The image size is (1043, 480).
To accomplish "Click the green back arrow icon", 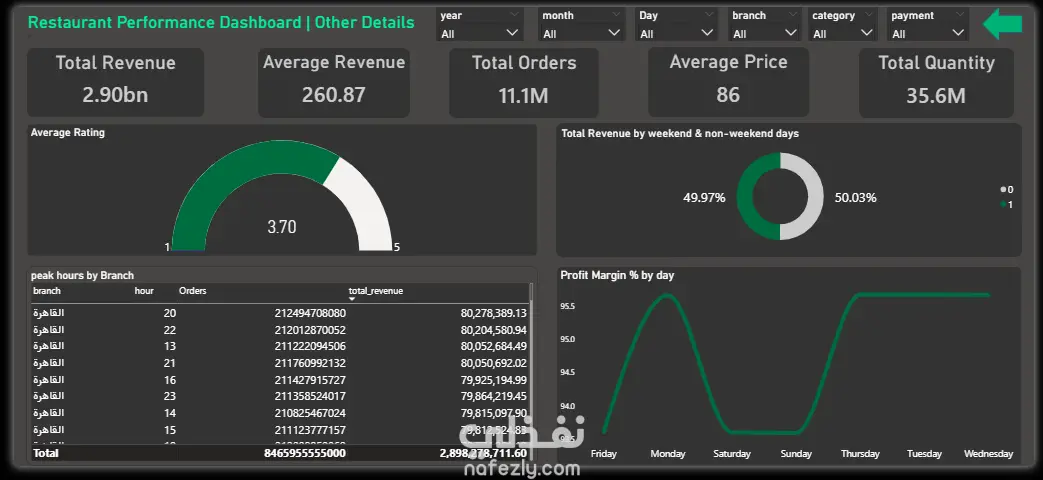I will pos(1002,23).
